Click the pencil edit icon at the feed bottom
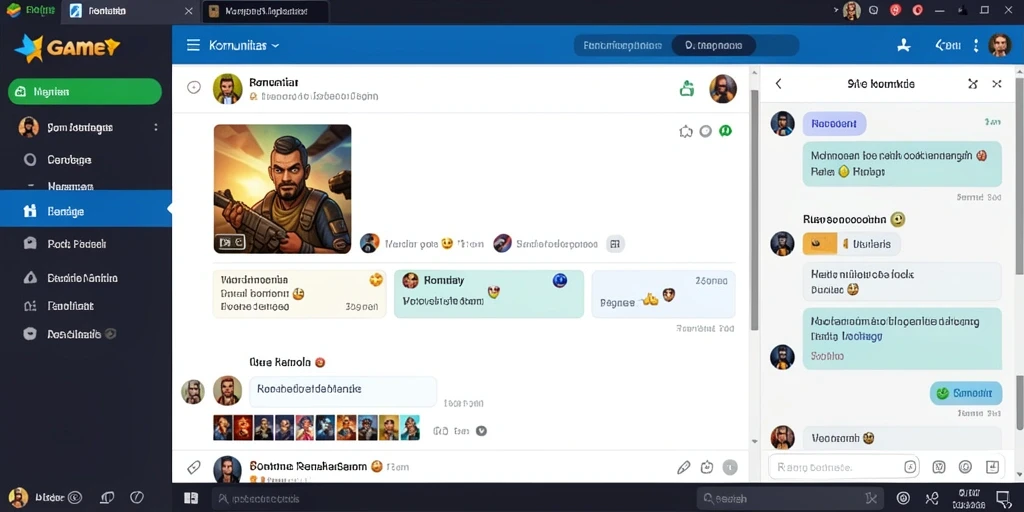 coord(683,467)
